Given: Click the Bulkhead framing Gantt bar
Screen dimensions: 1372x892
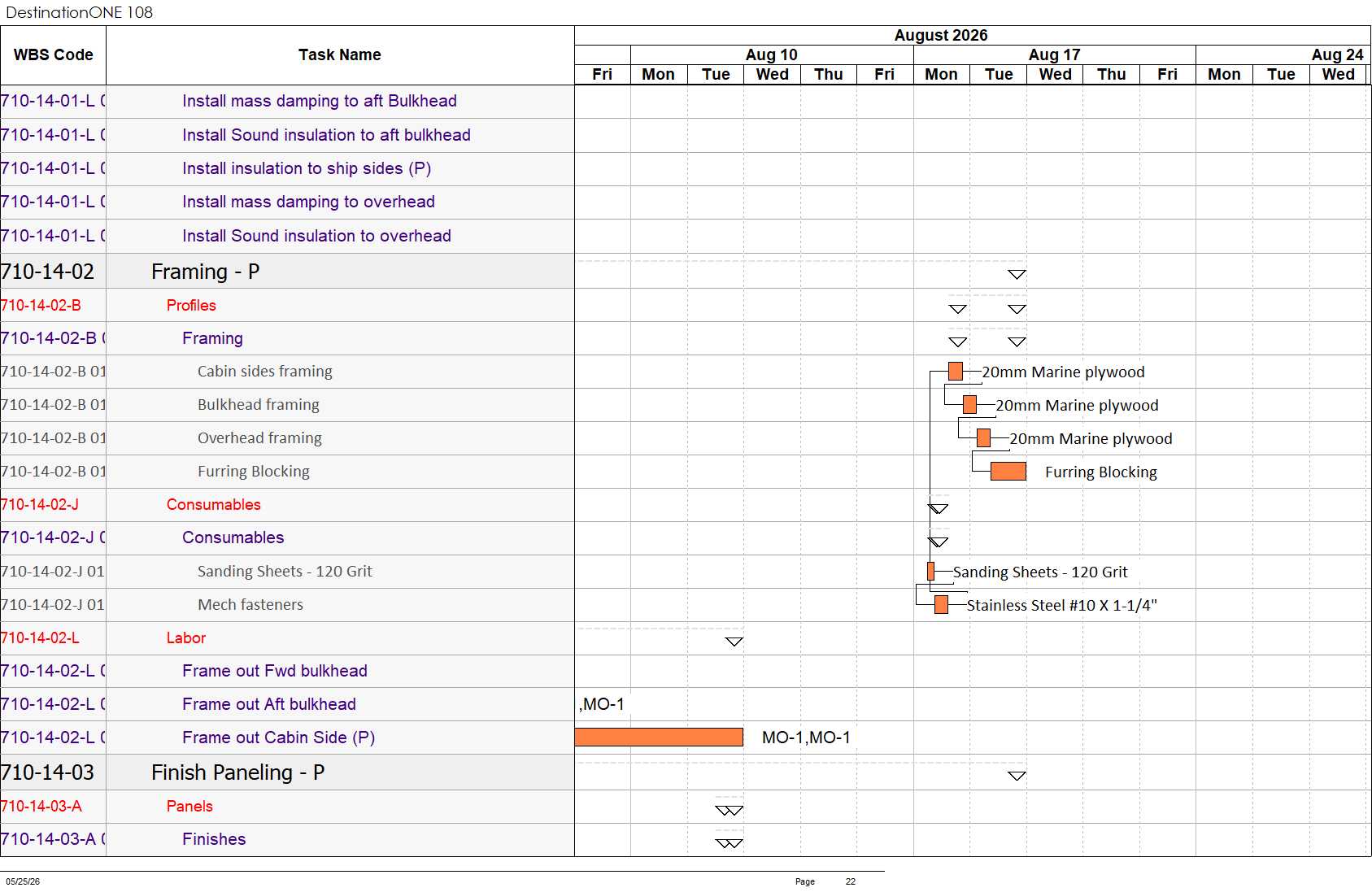Looking at the screenshot, I should (x=969, y=405).
